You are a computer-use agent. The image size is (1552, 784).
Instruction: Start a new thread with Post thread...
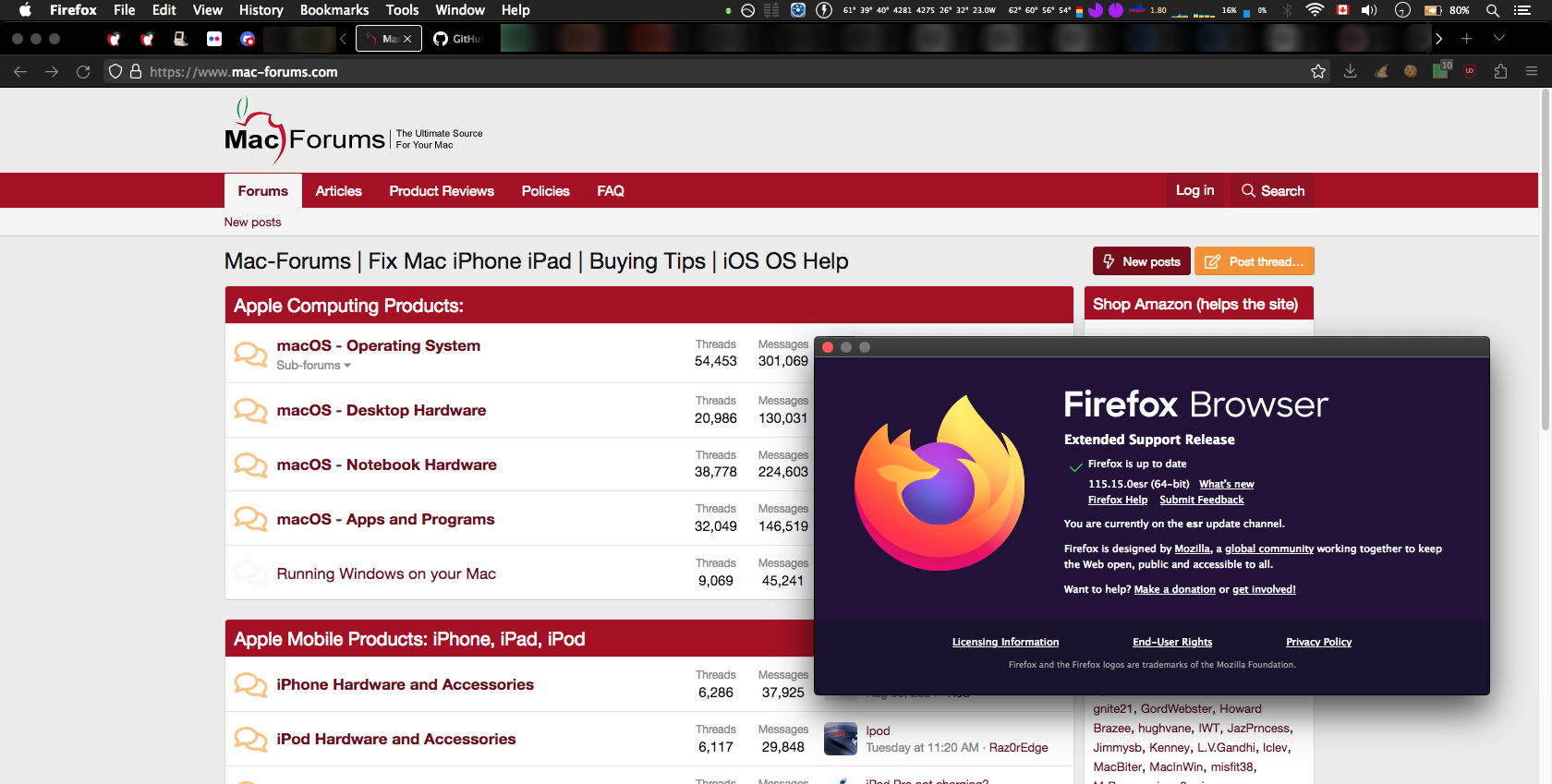(1255, 261)
